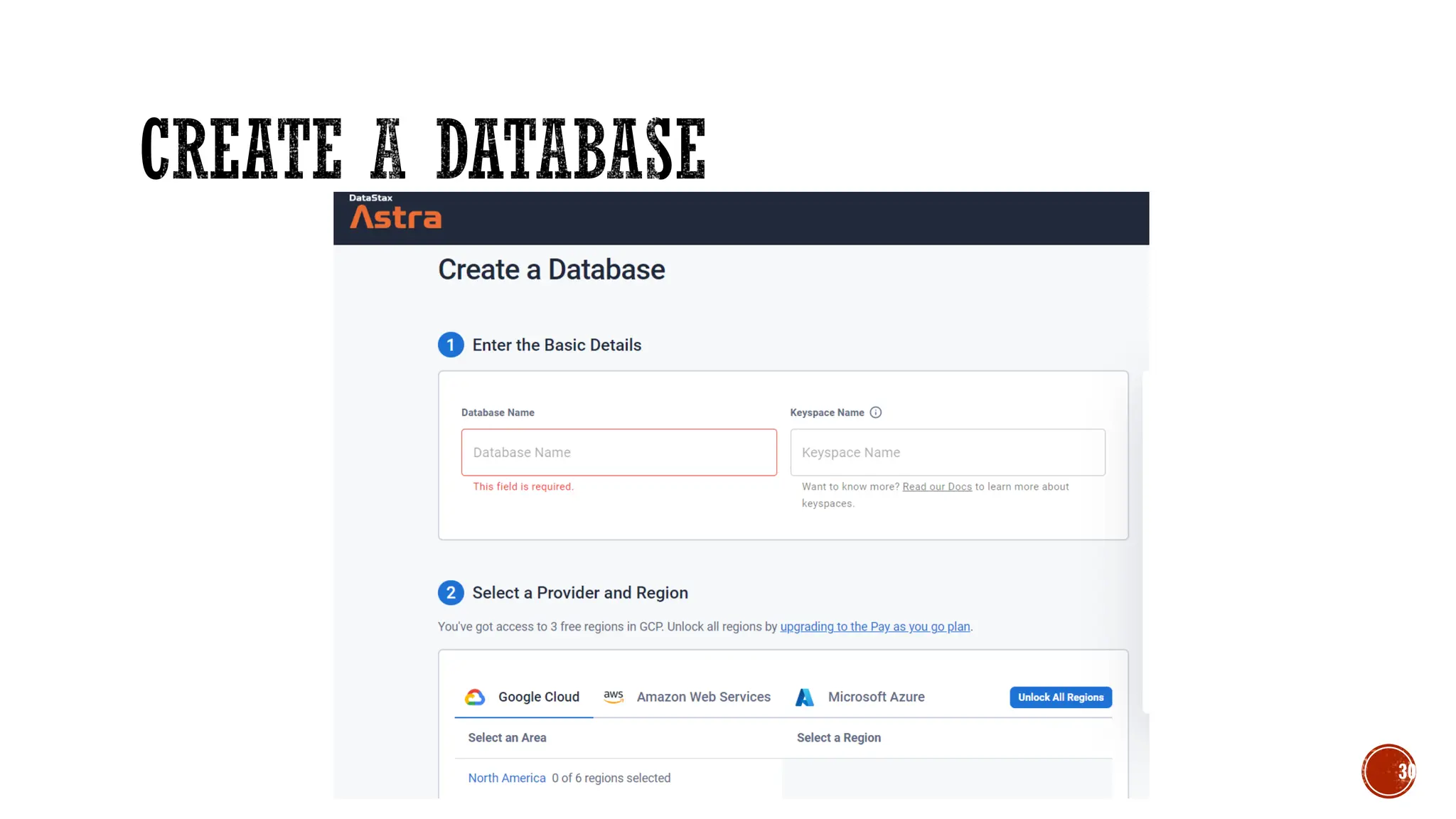
Task: Focus the Database Name input field
Action: (619, 453)
